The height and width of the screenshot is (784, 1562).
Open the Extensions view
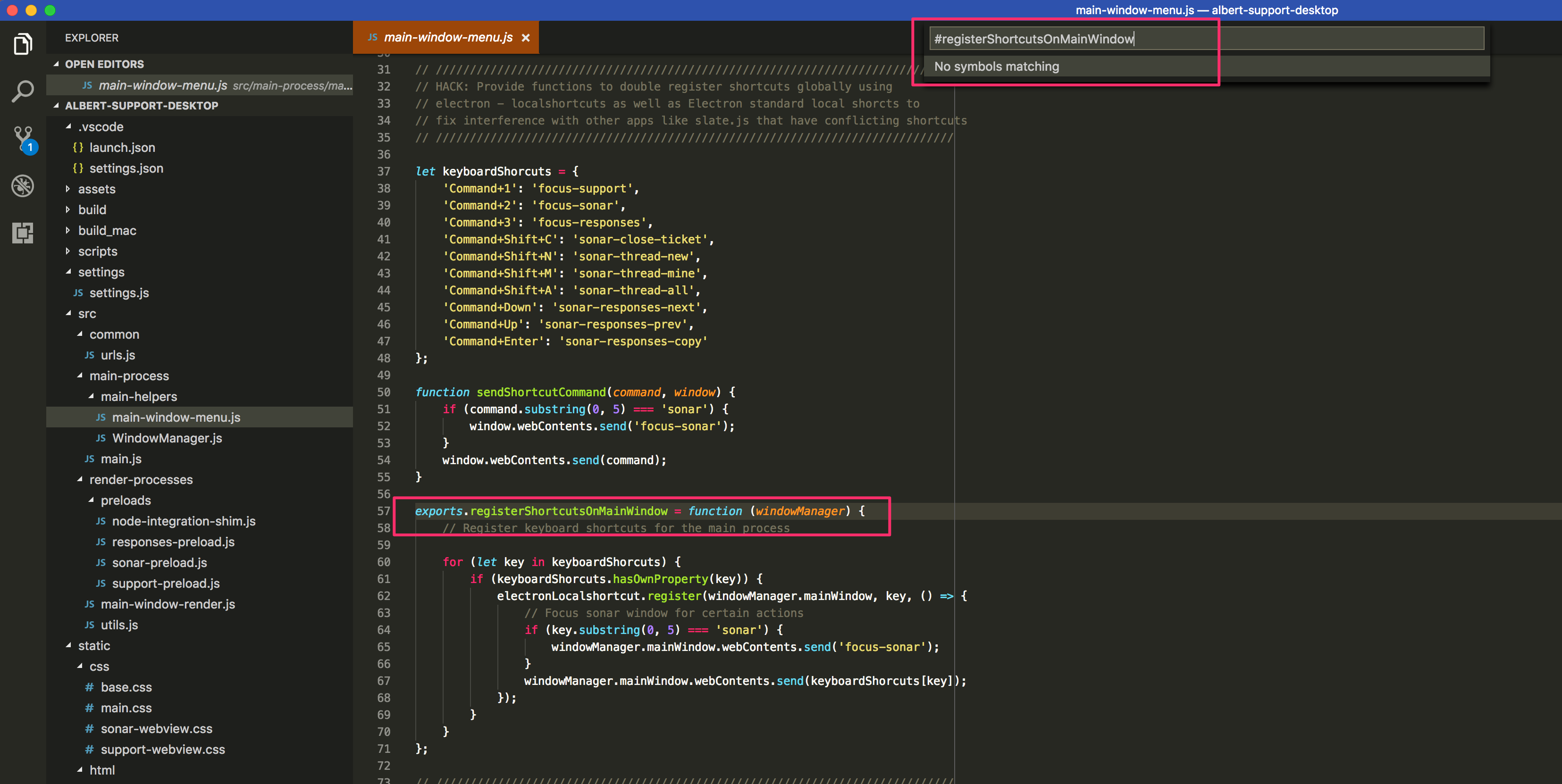click(23, 234)
